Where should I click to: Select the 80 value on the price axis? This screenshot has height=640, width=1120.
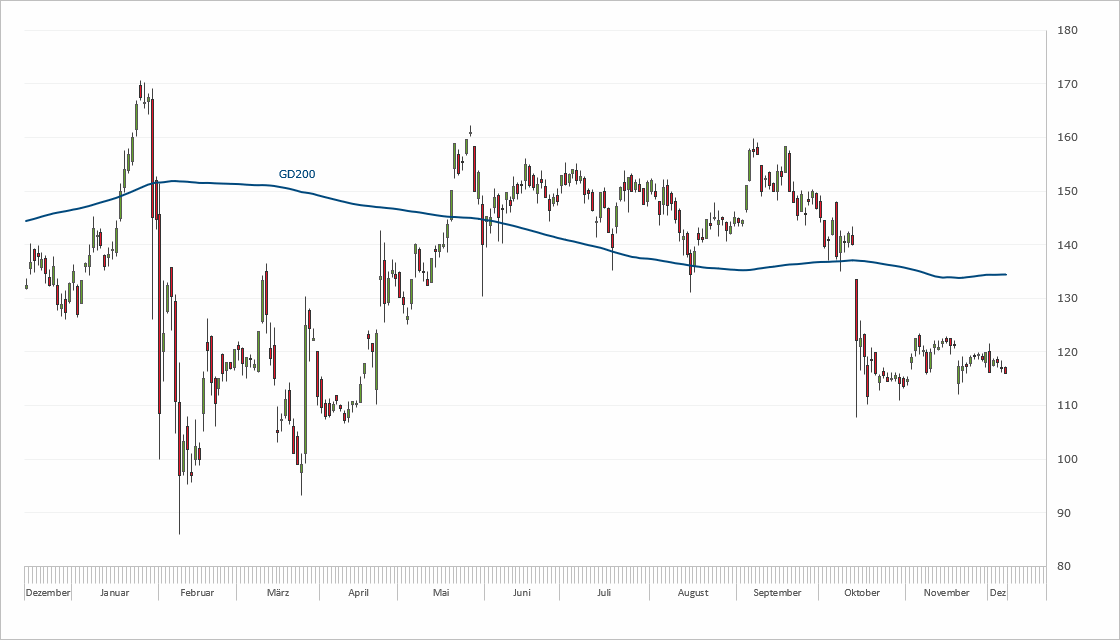(1064, 566)
